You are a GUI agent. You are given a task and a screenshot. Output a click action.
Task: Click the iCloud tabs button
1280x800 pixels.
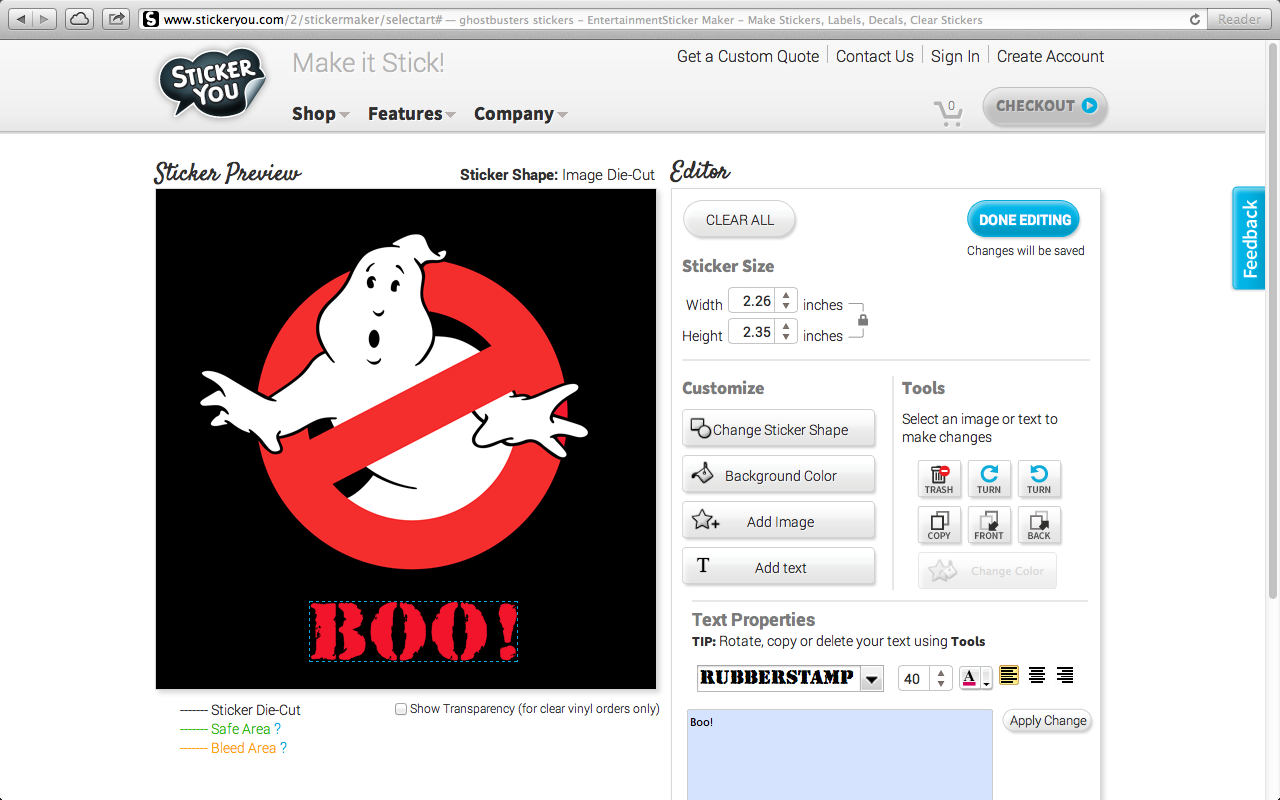pos(80,18)
